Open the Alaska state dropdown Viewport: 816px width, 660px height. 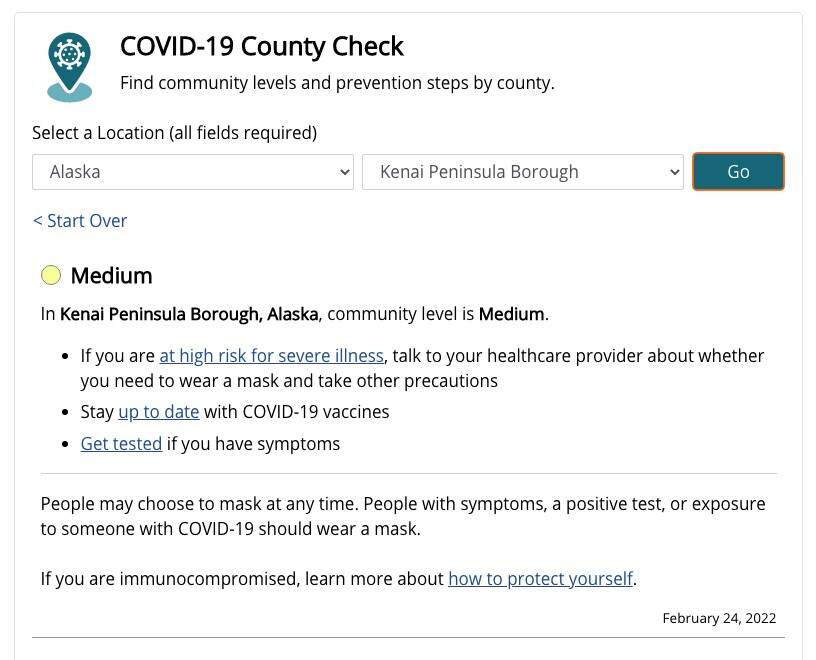click(193, 172)
